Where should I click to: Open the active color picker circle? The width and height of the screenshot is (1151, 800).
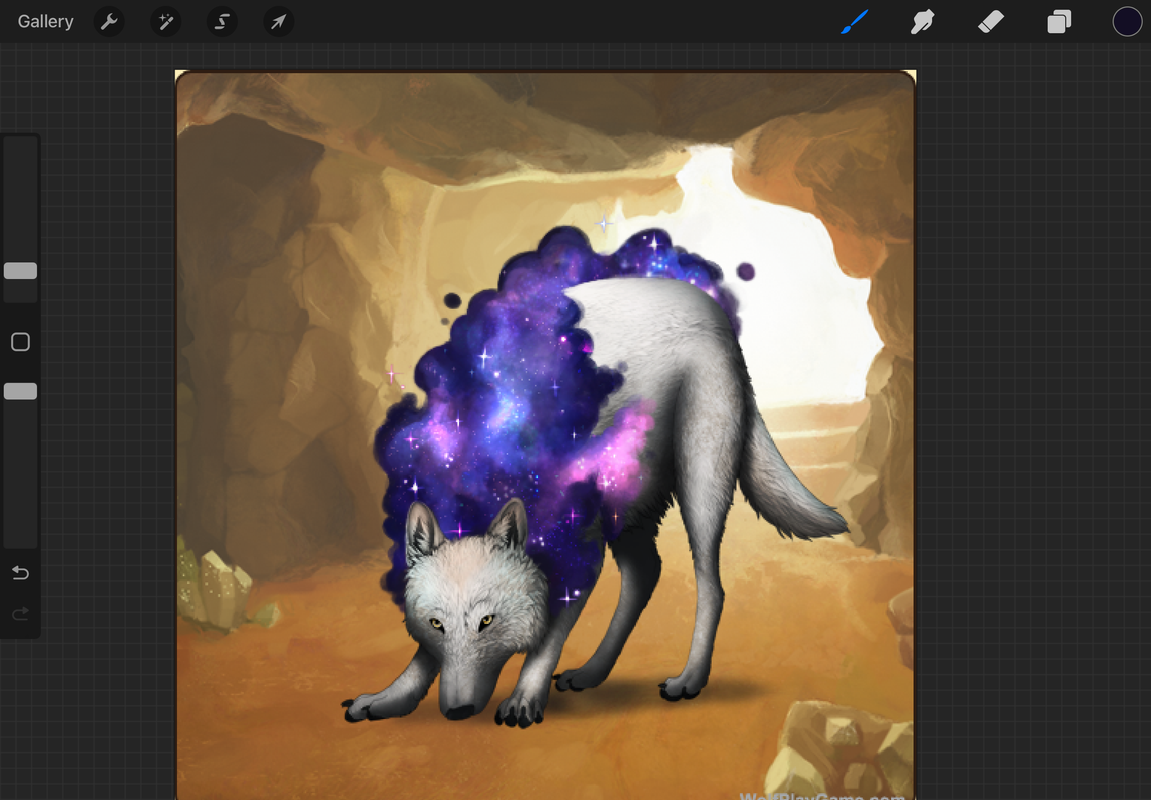tap(1127, 21)
